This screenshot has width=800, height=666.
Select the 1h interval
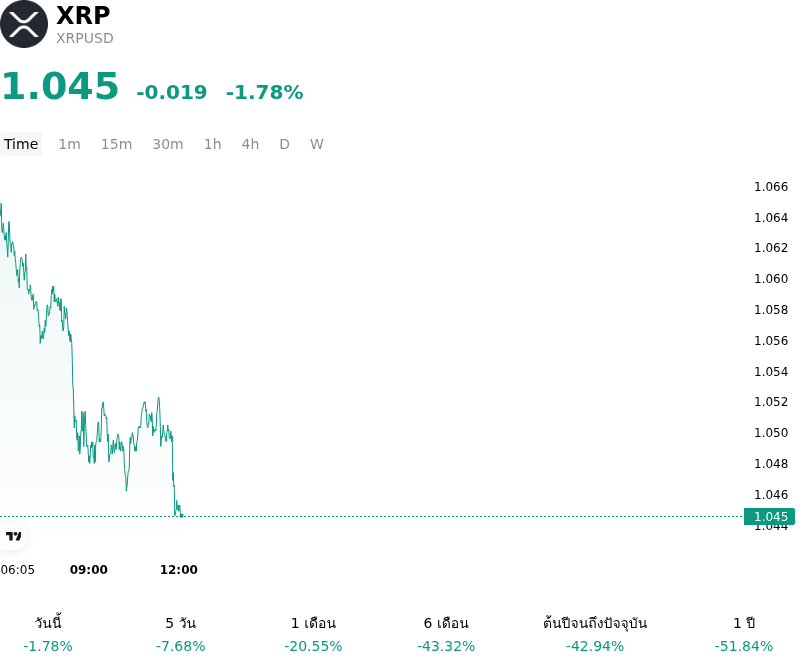pos(213,144)
